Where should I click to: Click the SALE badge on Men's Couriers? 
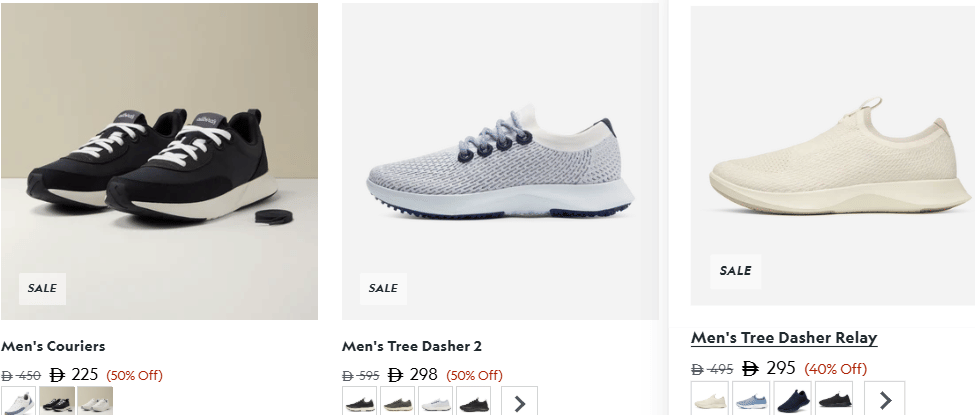[x=42, y=288]
